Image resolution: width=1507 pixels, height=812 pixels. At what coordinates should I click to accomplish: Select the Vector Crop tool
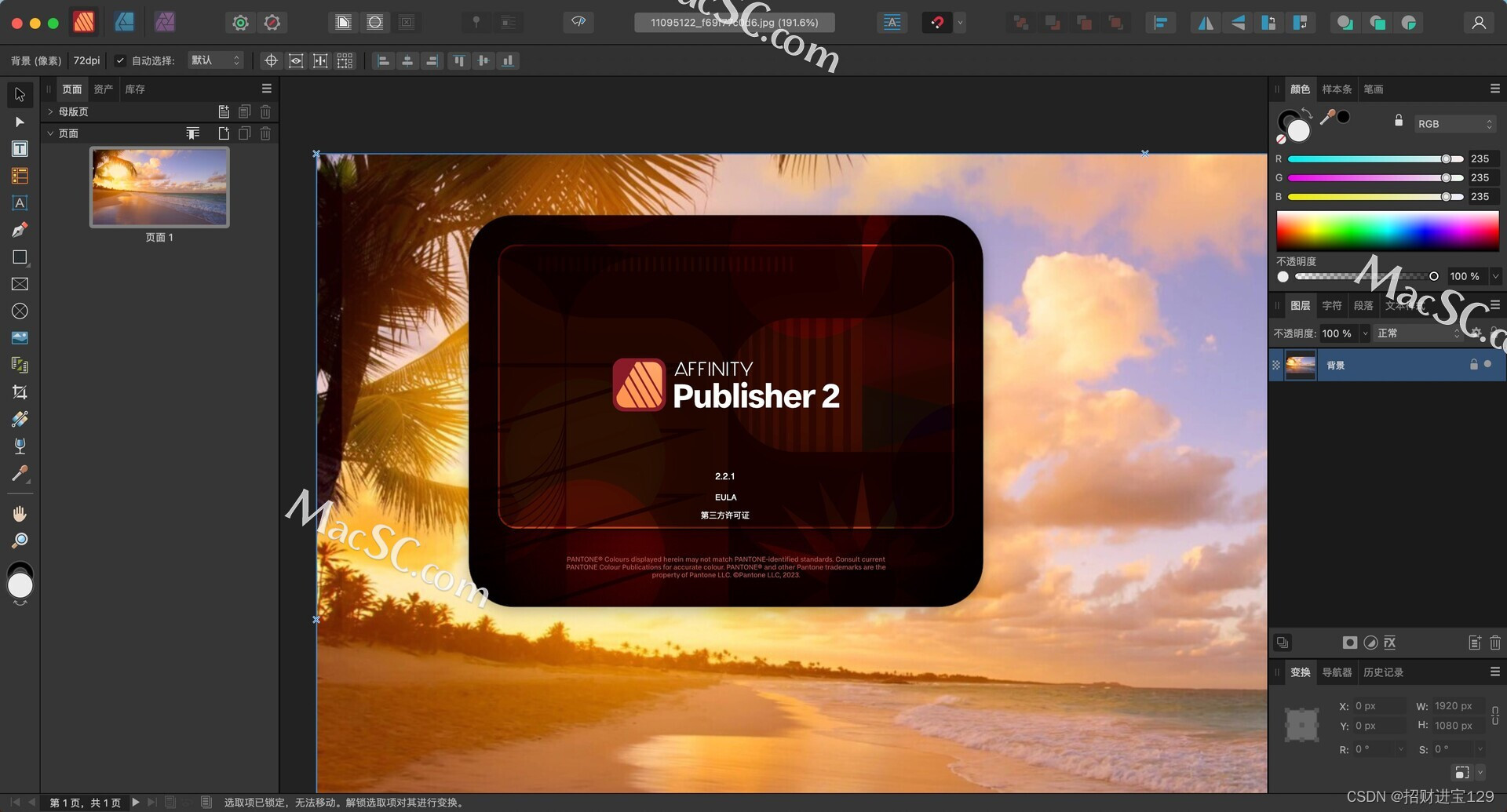pos(20,392)
